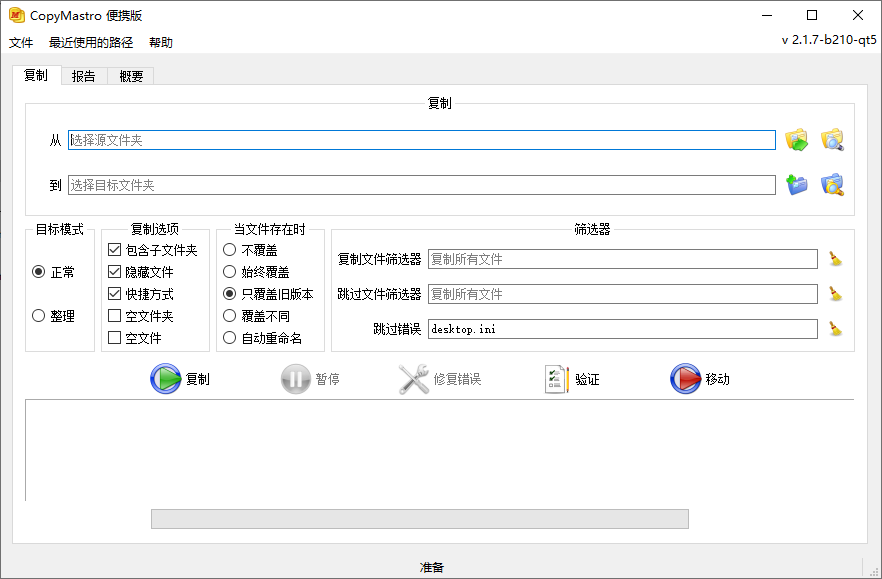This screenshot has height=579, width=882.
Task: Click the red 移动 move button
Action: (x=700, y=379)
